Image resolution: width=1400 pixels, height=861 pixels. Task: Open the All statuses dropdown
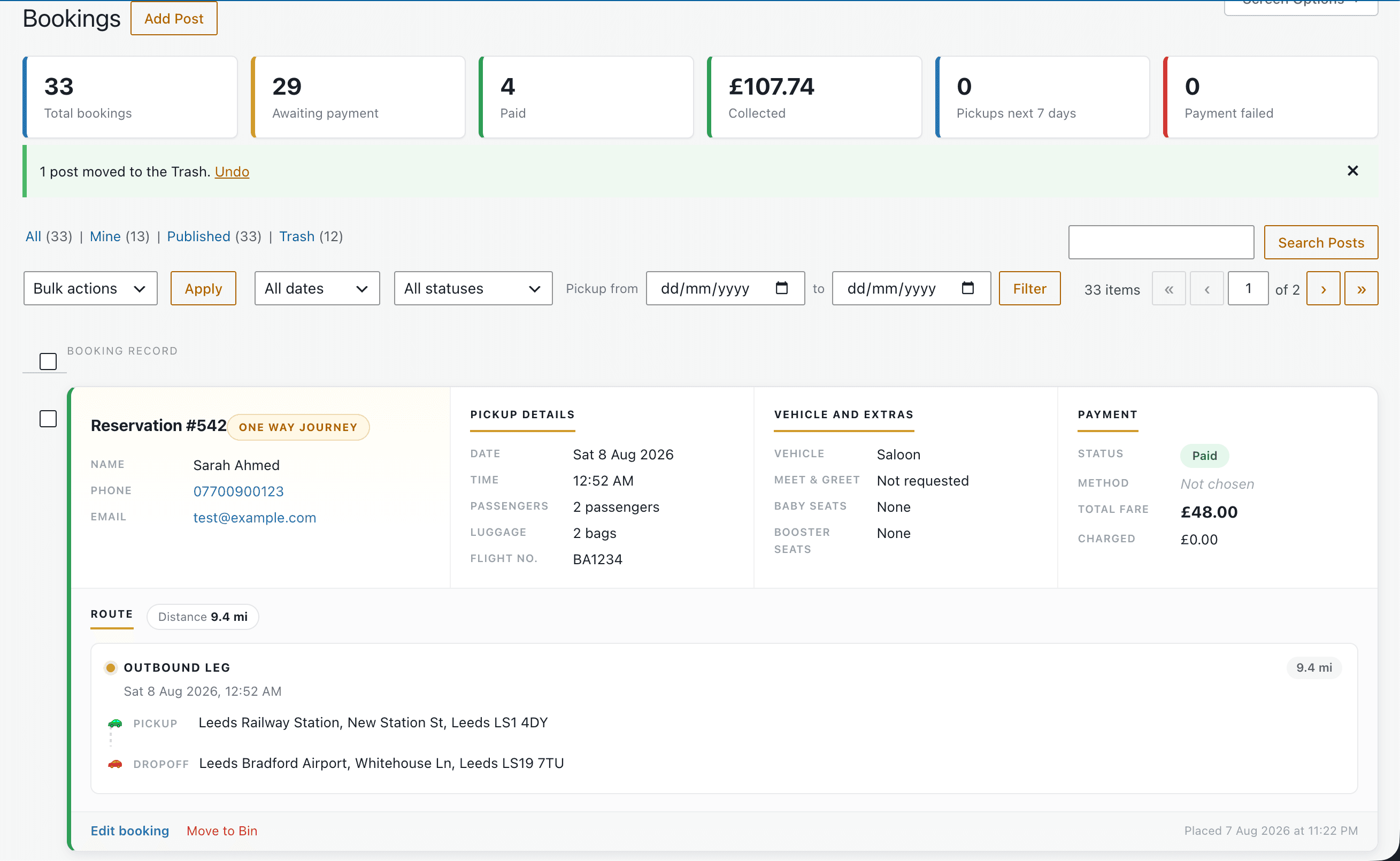[x=473, y=288]
